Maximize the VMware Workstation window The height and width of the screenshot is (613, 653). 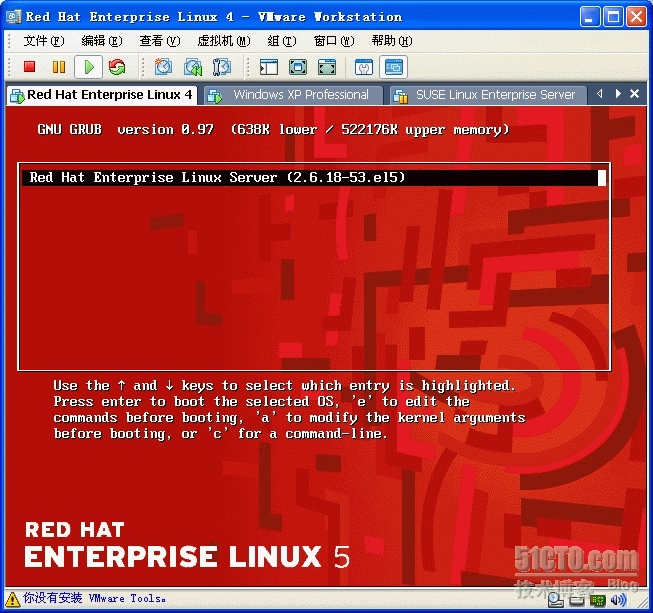point(613,17)
